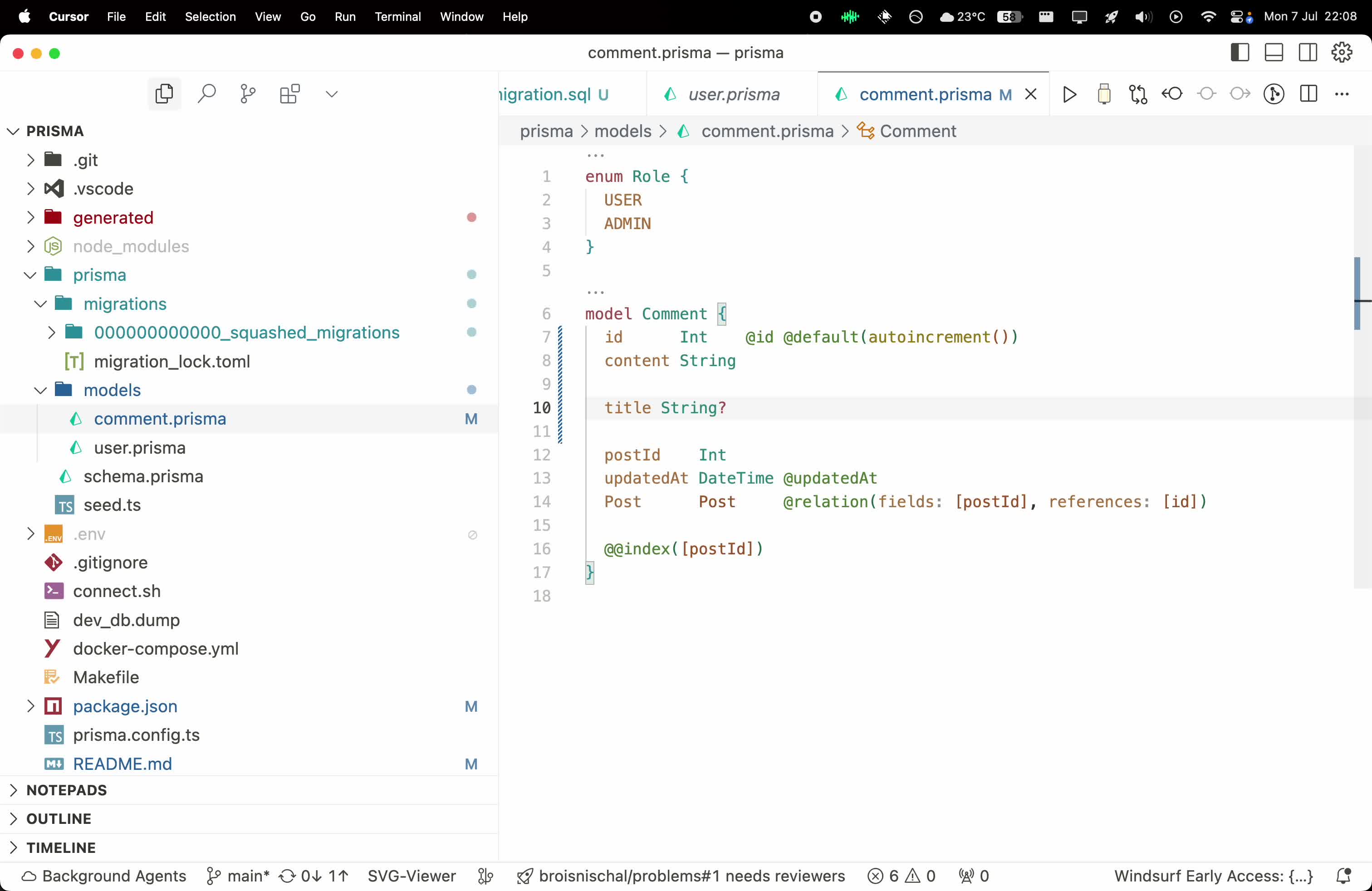Viewport: 1372px width, 891px height.
Task: Click the Run play icon in editor toolbar
Action: pos(1069,94)
